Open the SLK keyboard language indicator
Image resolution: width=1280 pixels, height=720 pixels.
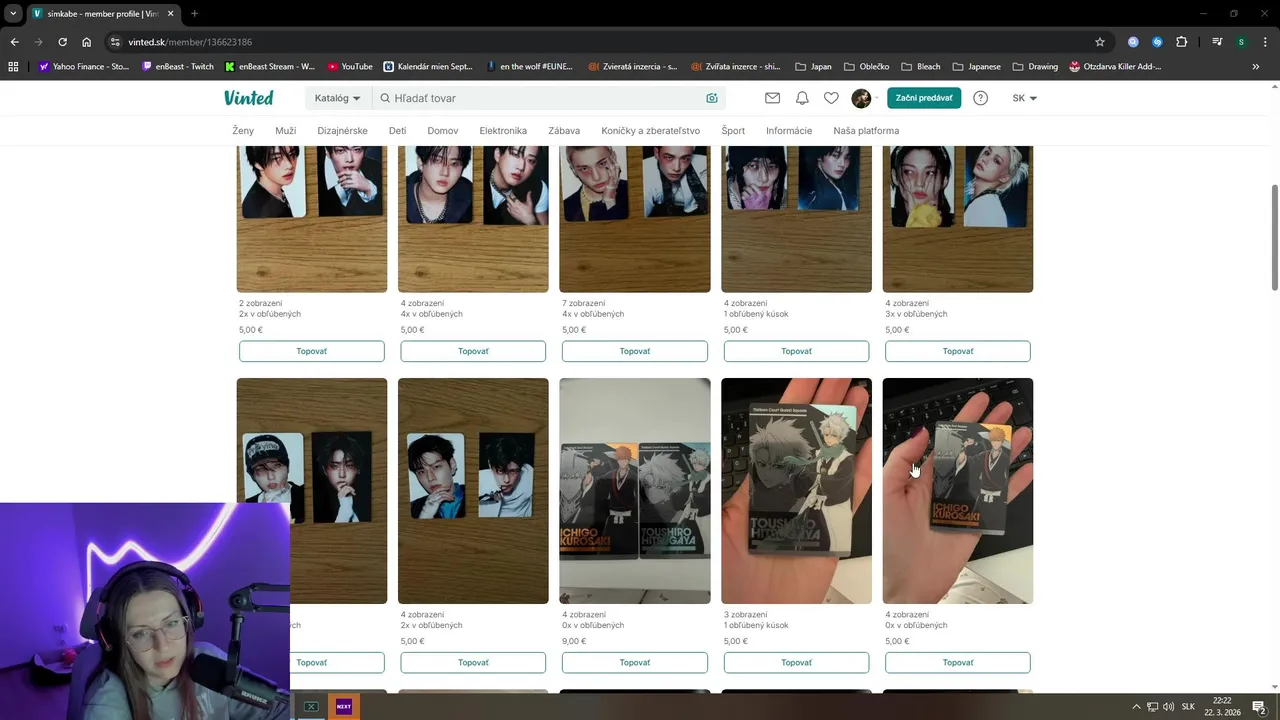(x=1188, y=707)
